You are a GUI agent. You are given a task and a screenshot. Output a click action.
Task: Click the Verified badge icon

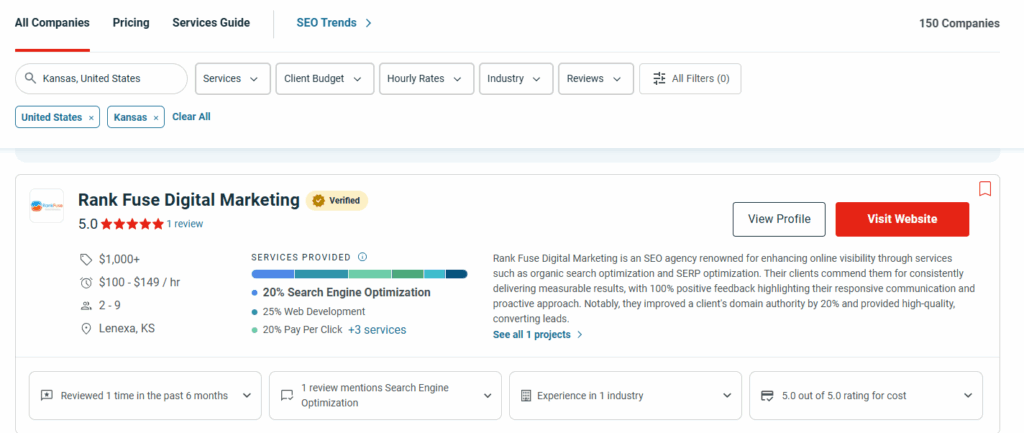(x=320, y=200)
